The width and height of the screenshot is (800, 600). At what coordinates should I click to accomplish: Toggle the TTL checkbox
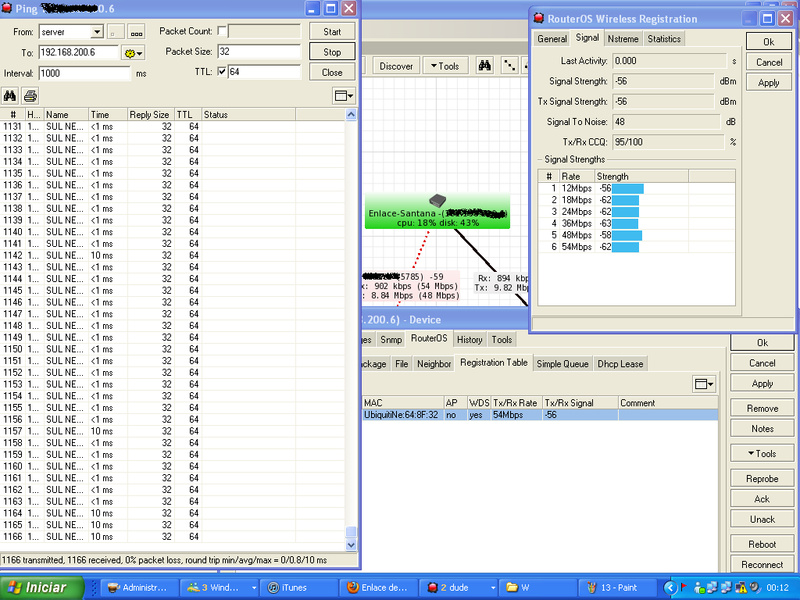tap(222, 72)
